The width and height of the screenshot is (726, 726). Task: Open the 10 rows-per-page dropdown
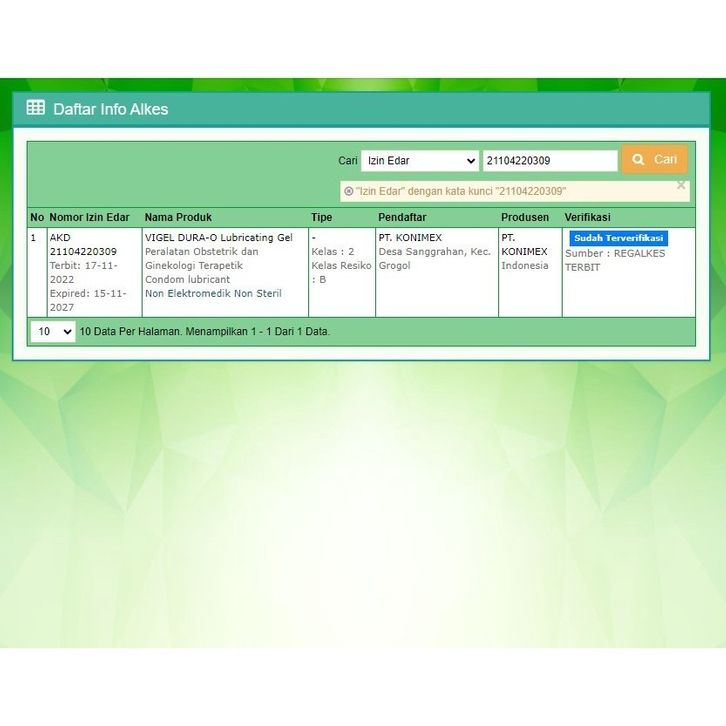click(53, 332)
